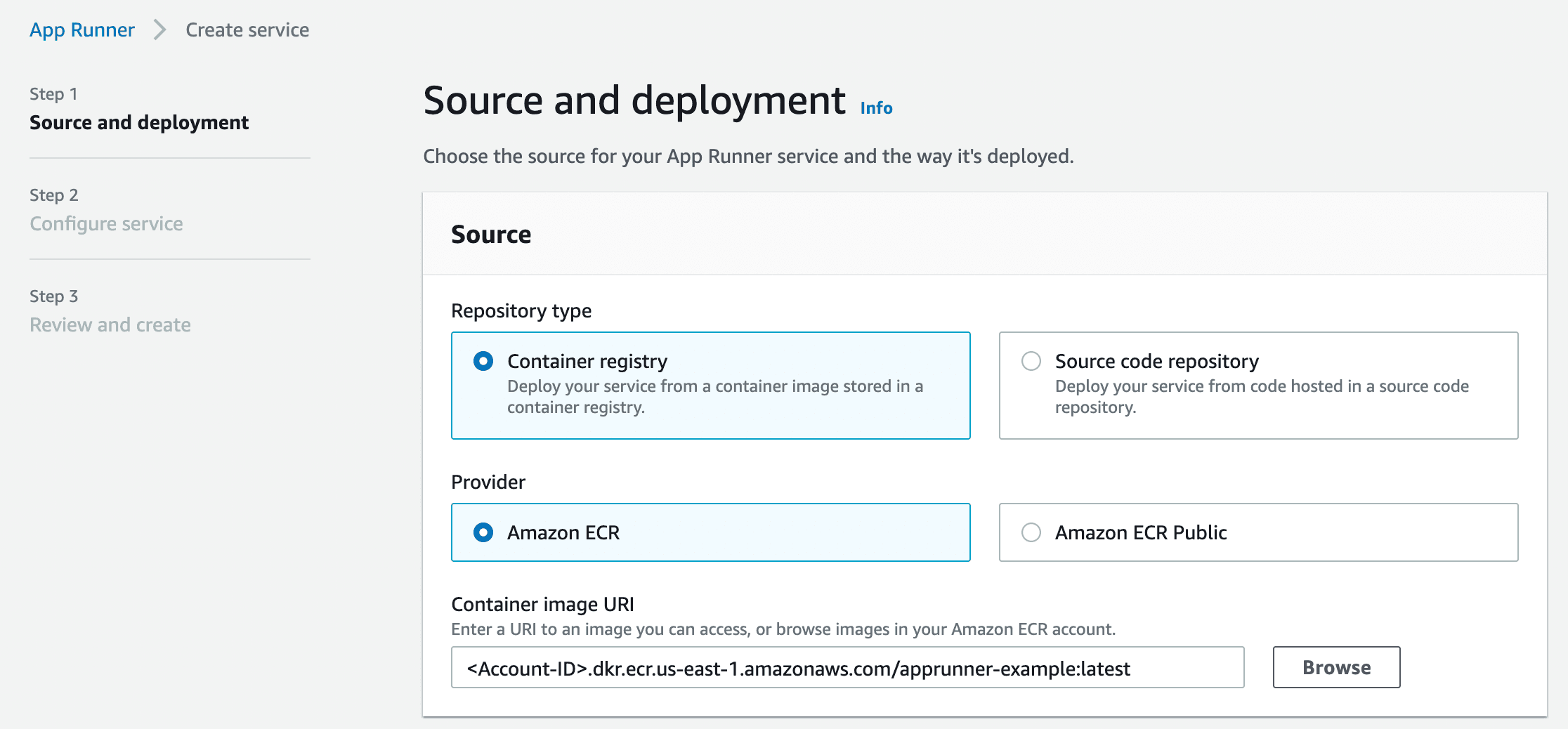1568x729 pixels.
Task: Switch provider to Amazon ECR Public
Action: coord(1031,533)
